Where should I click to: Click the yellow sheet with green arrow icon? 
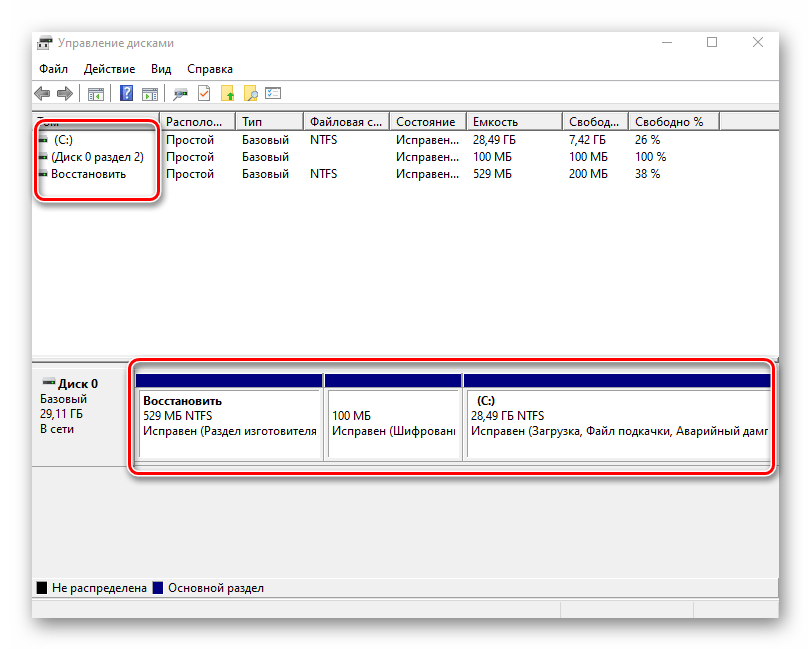point(227,94)
